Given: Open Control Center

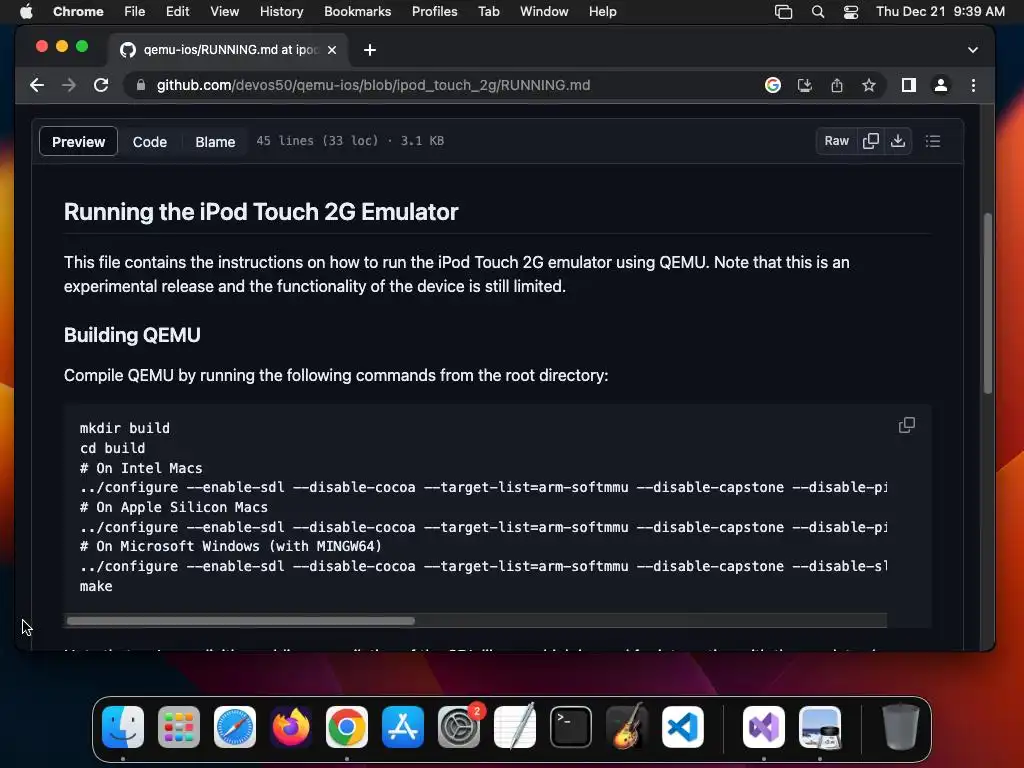Looking at the screenshot, I should pyautogui.click(x=850, y=12).
